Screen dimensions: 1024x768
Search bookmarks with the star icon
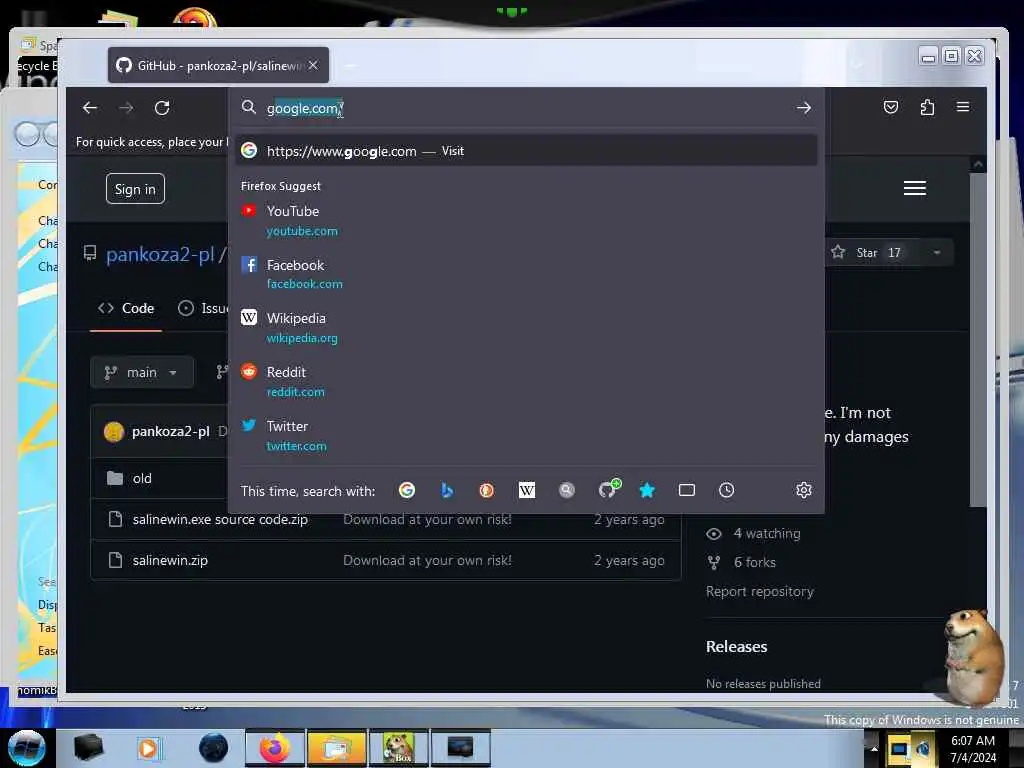pyautogui.click(x=647, y=490)
